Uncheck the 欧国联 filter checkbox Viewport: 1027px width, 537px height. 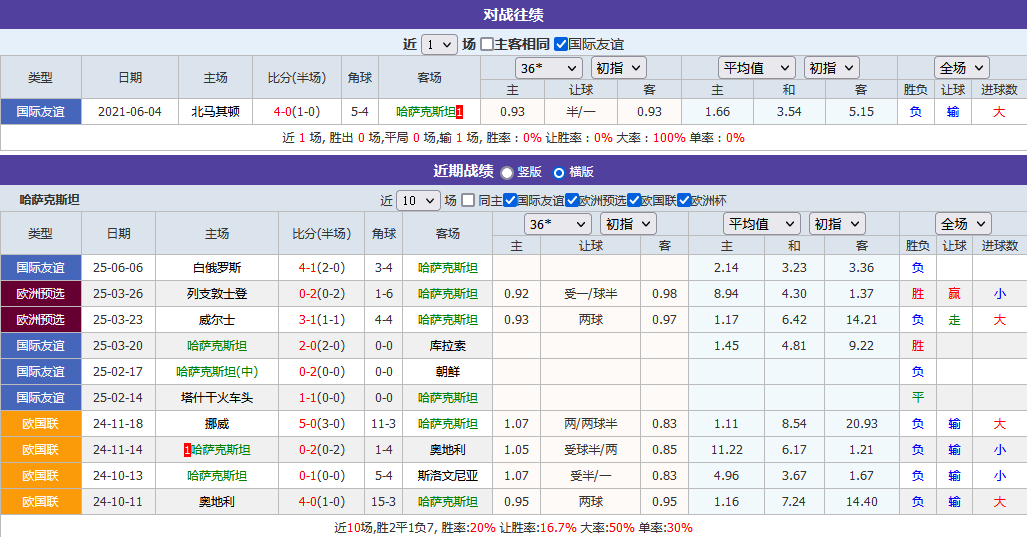pyautogui.click(x=633, y=200)
